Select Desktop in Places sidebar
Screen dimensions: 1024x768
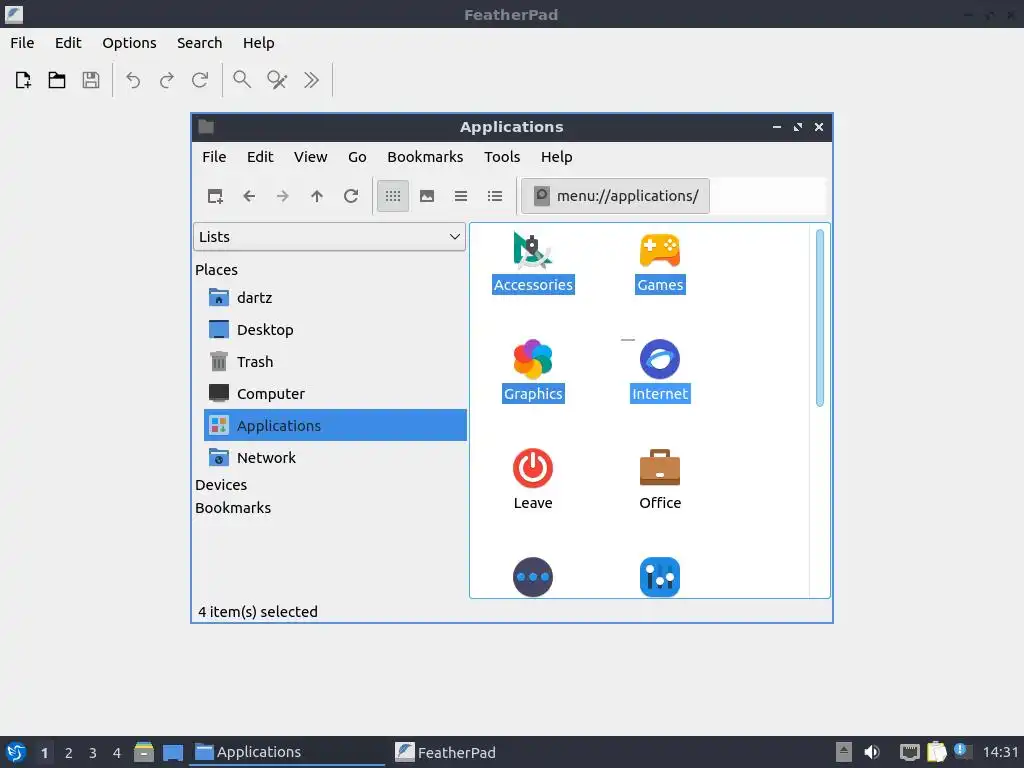336,330
